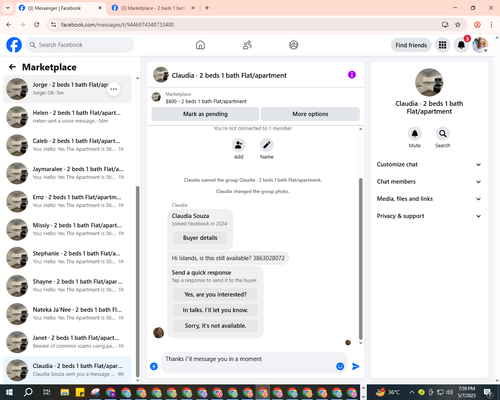Open File Explorer on taskbar
This screenshot has height=400, width=500.
click(x=65, y=392)
